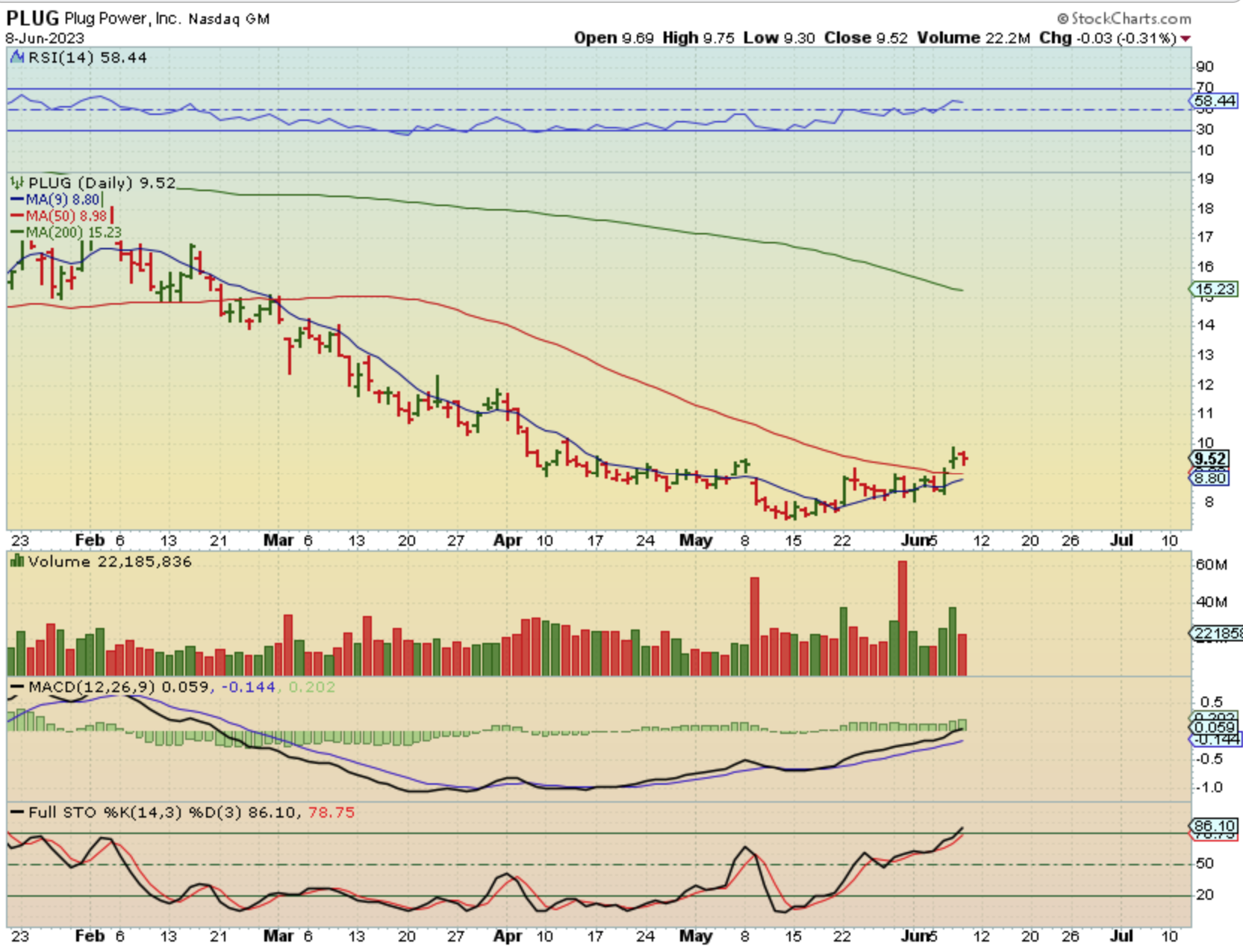1243x952 pixels.
Task: Select the red "78.75" %D value
Action: click(x=331, y=812)
